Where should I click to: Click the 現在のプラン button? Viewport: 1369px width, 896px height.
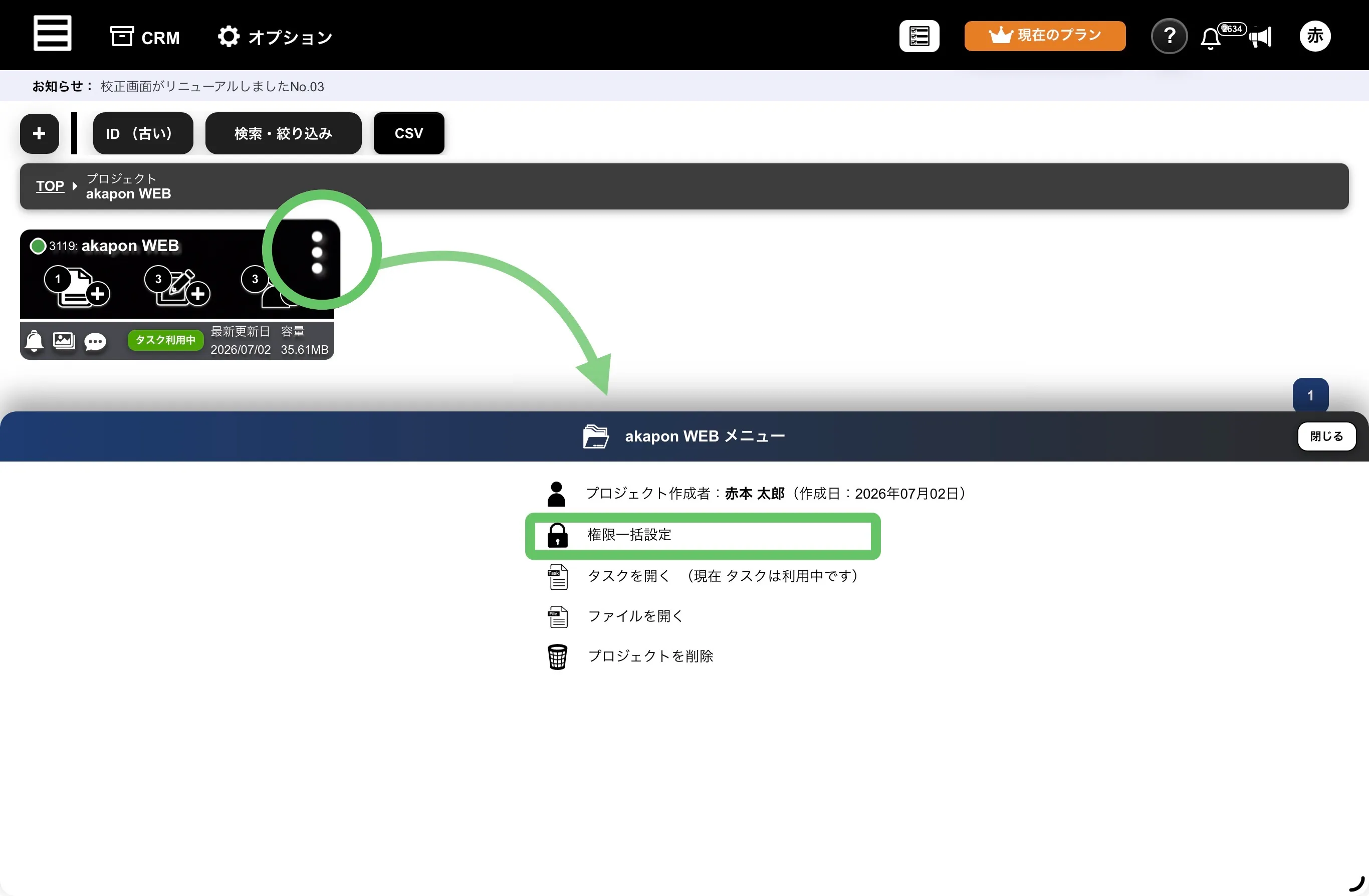click(x=1045, y=36)
